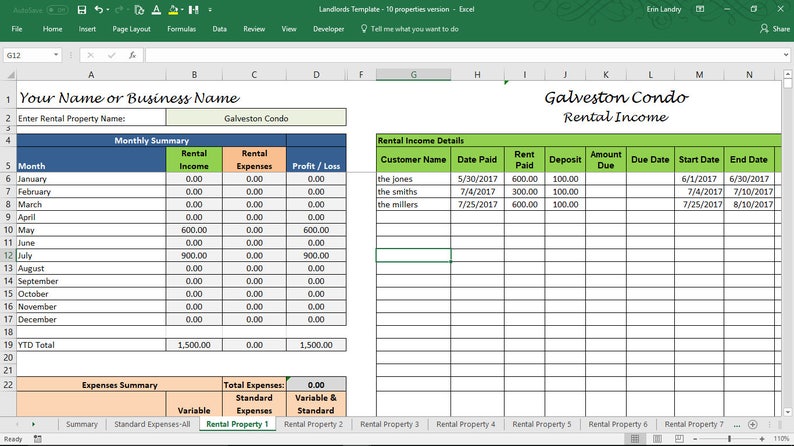Click the Select All corner triangle
This screenshot has height=446, width=794.
(9, 75)
